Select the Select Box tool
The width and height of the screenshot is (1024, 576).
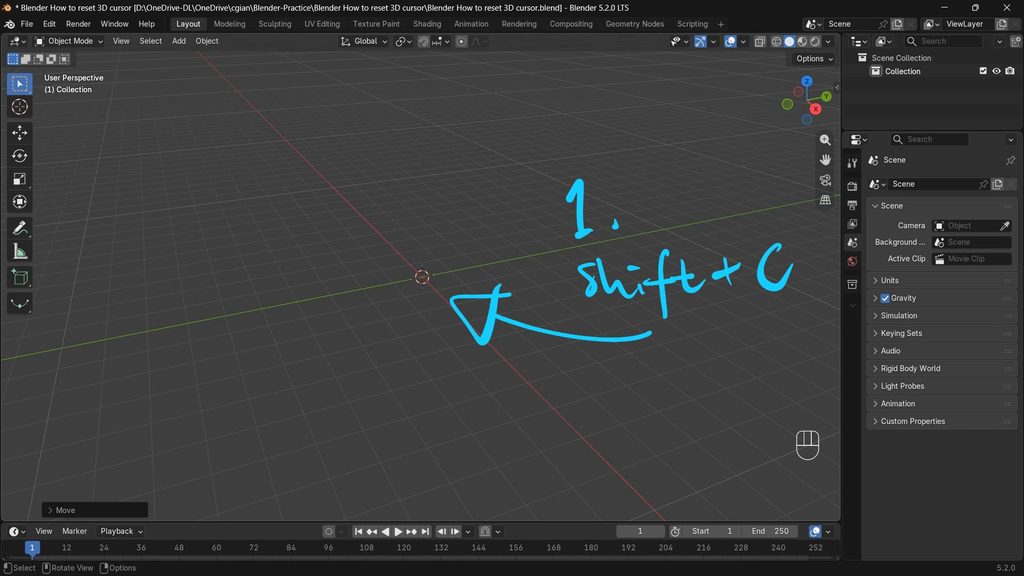click(x=20, y=84)
